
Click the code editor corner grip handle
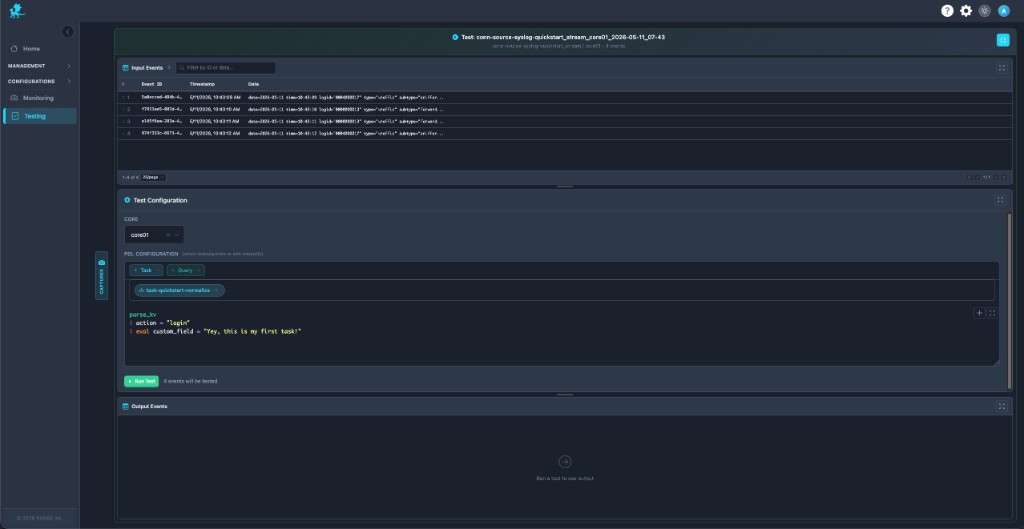(996, 362)
